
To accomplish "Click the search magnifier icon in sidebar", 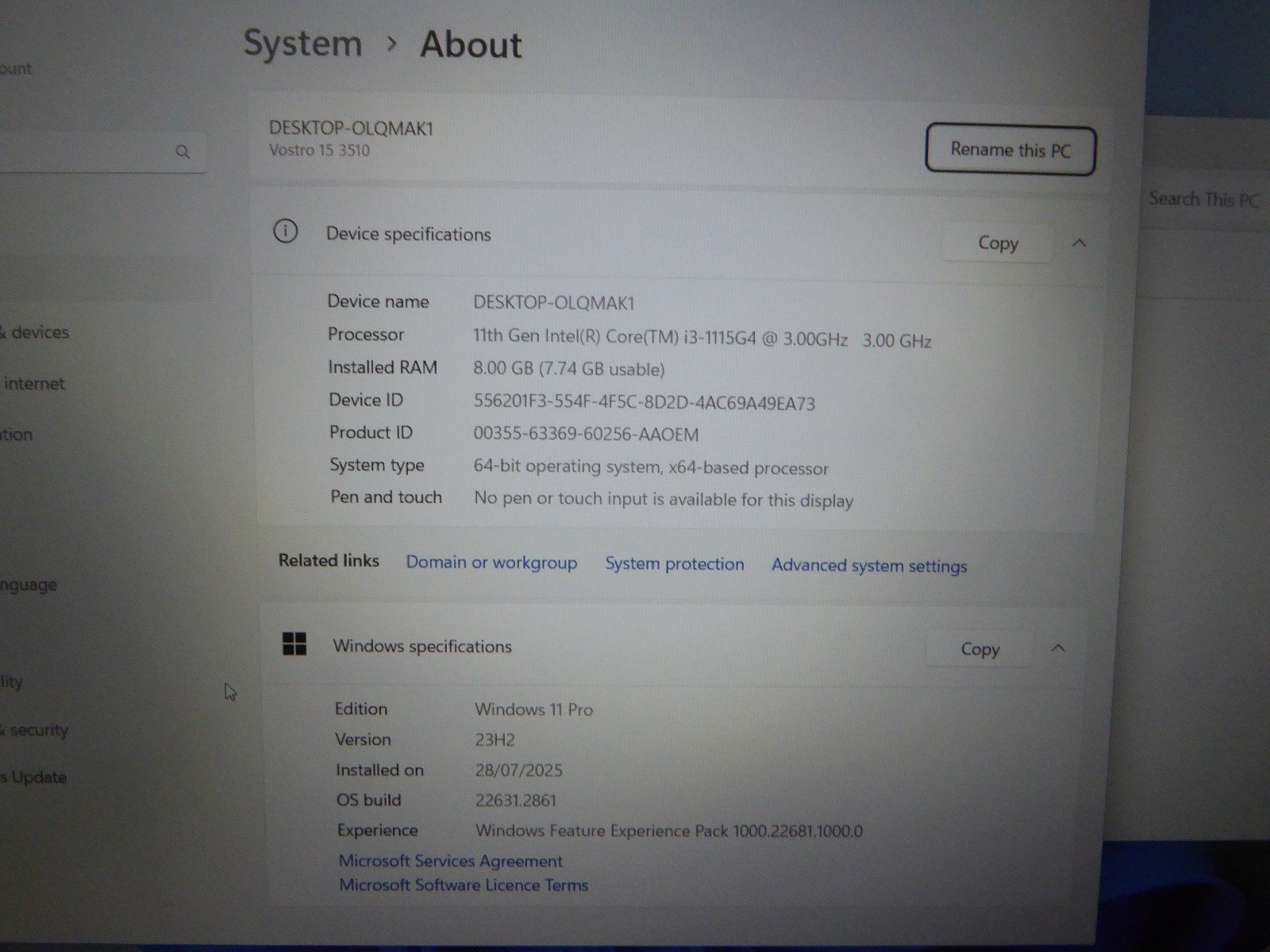I will point(183,151).
